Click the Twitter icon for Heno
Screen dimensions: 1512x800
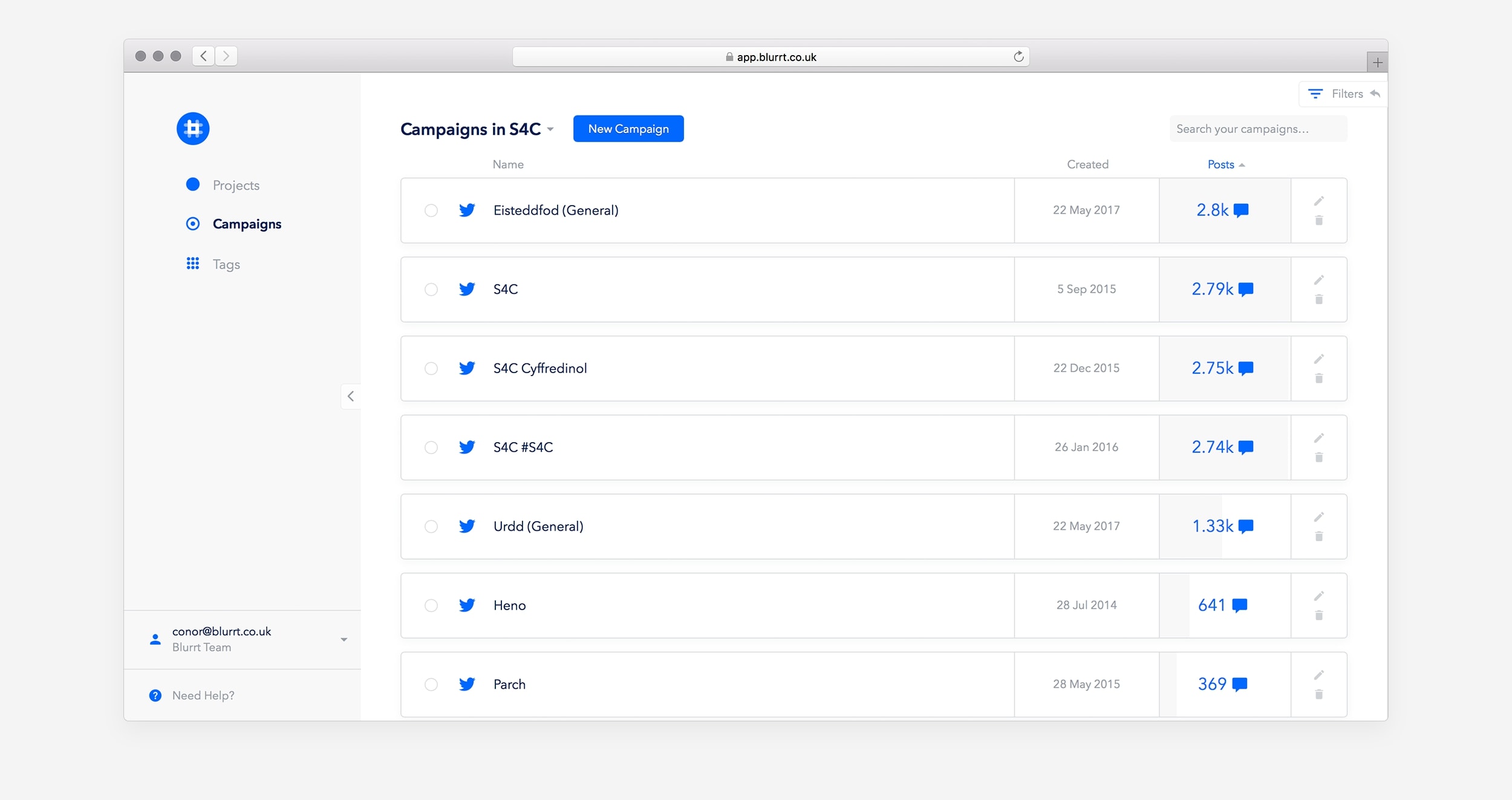coord(467,605)
